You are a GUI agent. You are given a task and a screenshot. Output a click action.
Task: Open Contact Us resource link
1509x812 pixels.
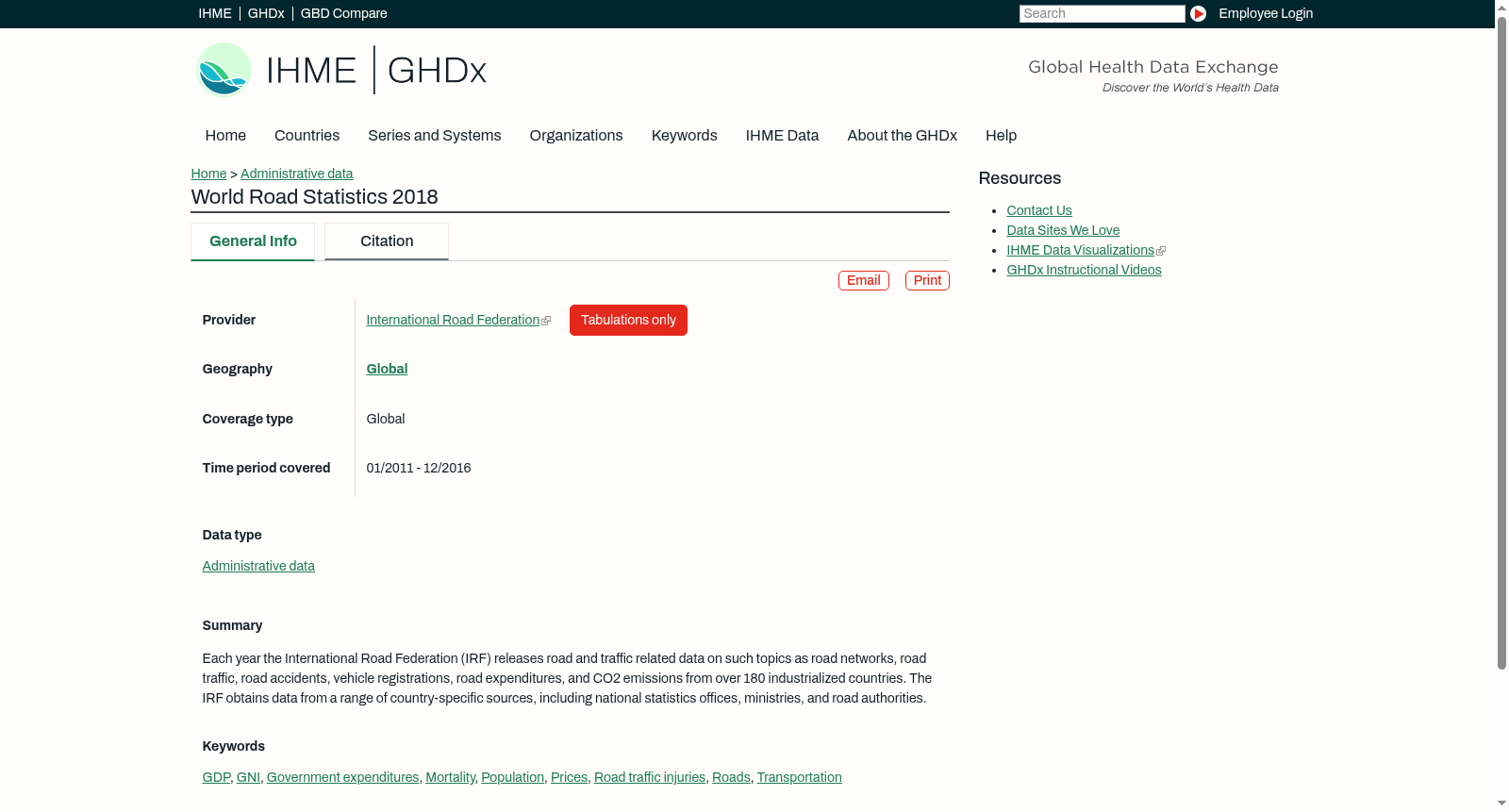click(x=1038, y=211)
